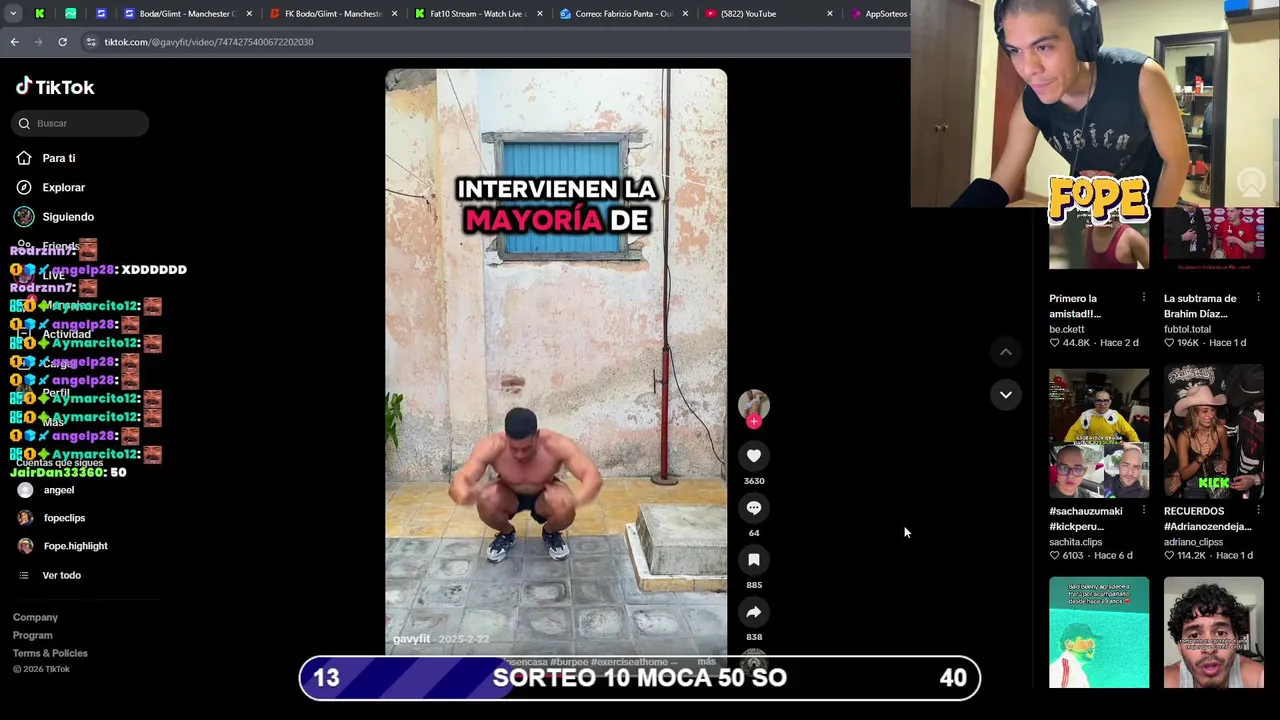Viewport: 1280px width, 720px height.
Task: Open the Terms & Policies footer link
Action: pyautogui.click(x=50, y=653)
